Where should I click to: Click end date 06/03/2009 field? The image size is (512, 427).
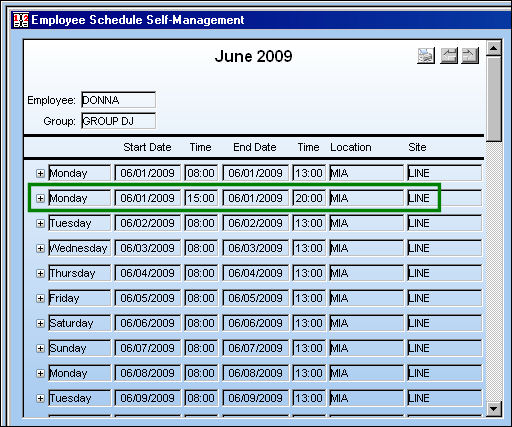click(256, 248)
